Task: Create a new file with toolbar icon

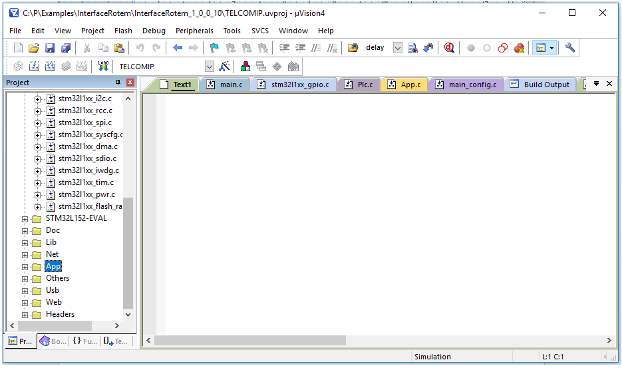Action: pos(18,48)
